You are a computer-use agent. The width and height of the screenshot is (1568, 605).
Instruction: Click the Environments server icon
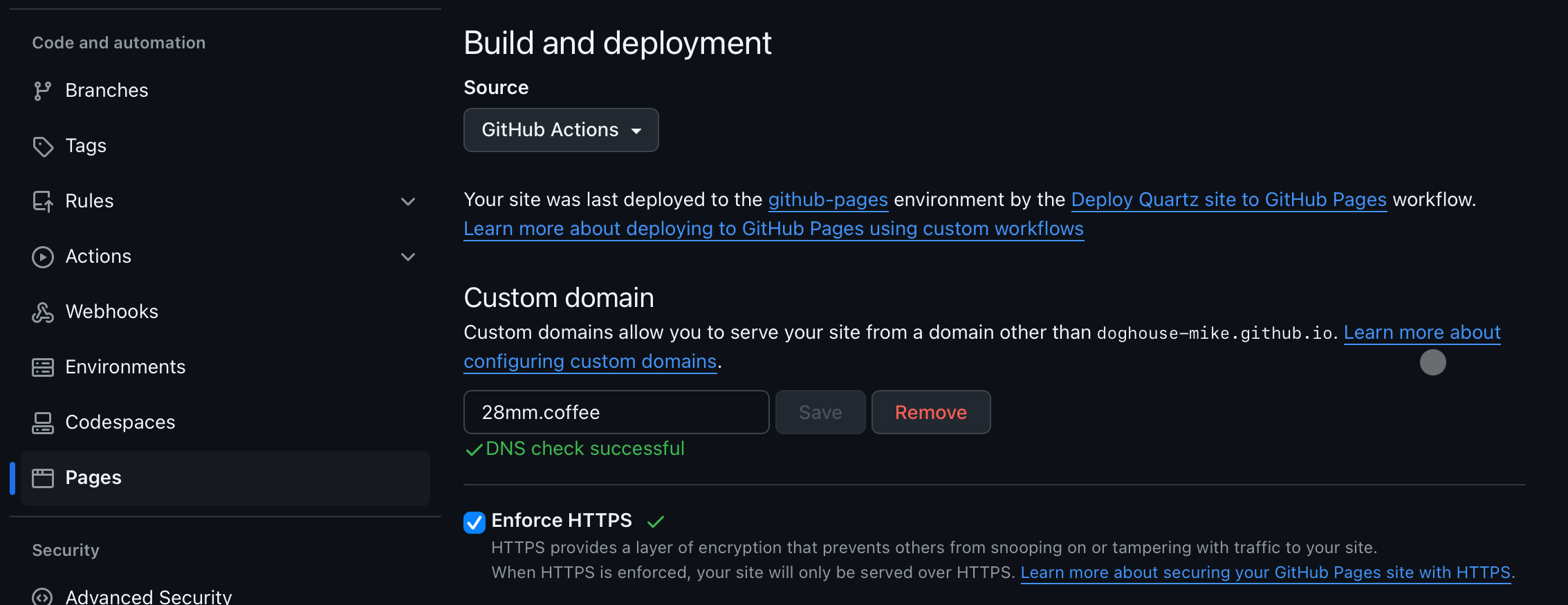[42, 367]
